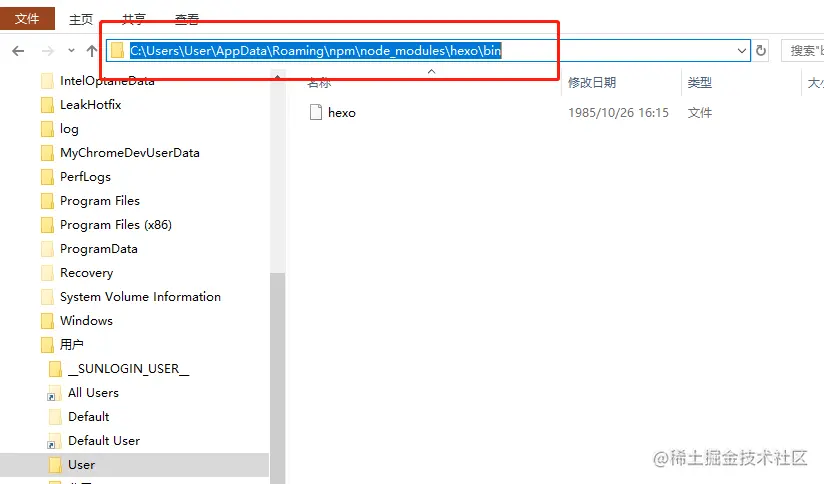Select the hexo file
Viewport: 824px width, 484px height.
pos(342,112)
